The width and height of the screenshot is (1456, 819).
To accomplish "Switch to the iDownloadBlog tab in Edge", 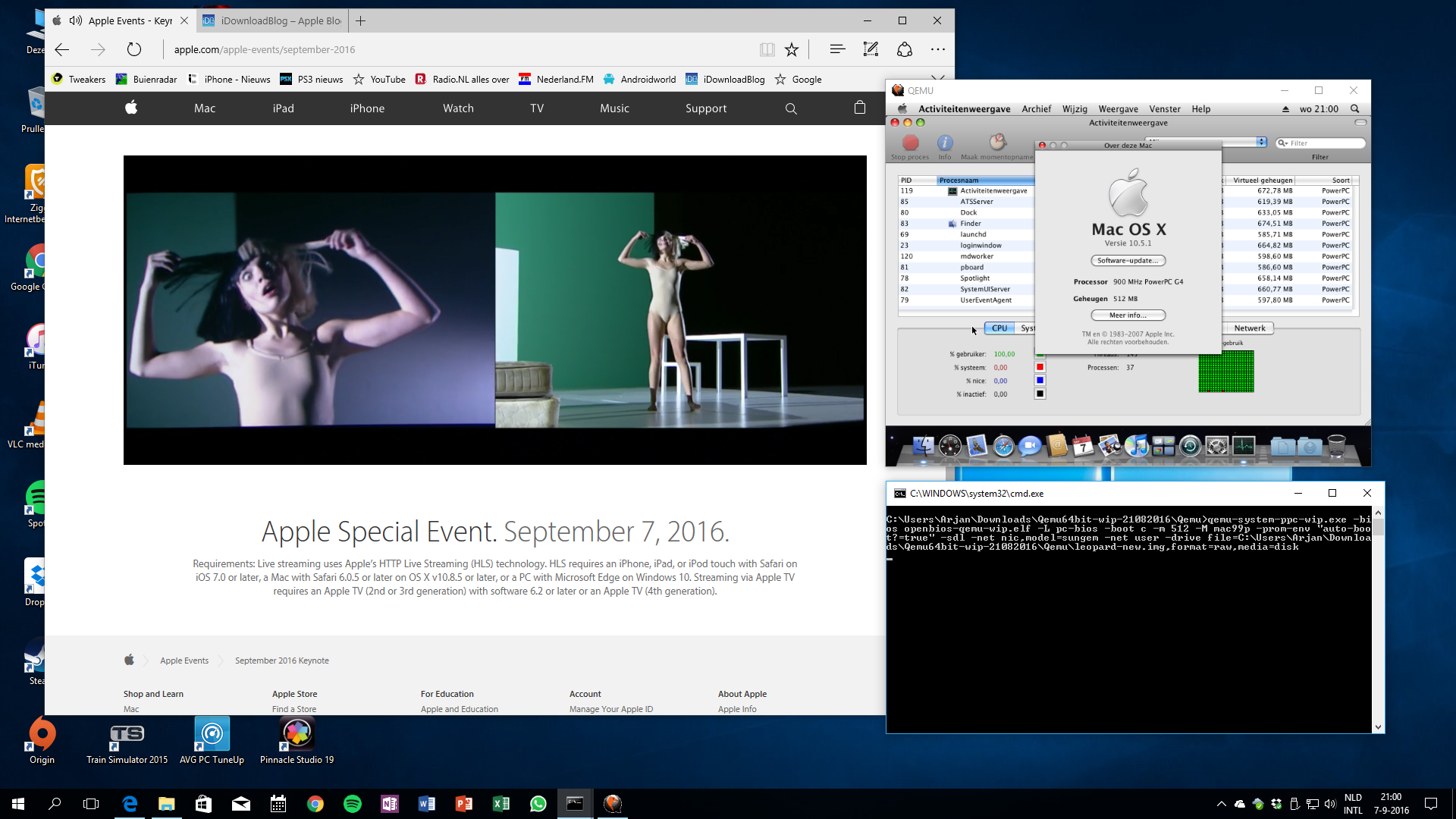I will 273,20.
